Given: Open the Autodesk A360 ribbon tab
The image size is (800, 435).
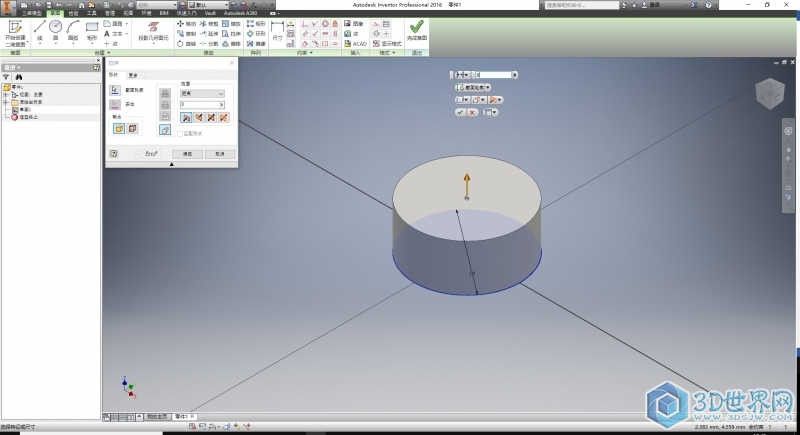Looking at the screenshot, I should coord(241,13).
